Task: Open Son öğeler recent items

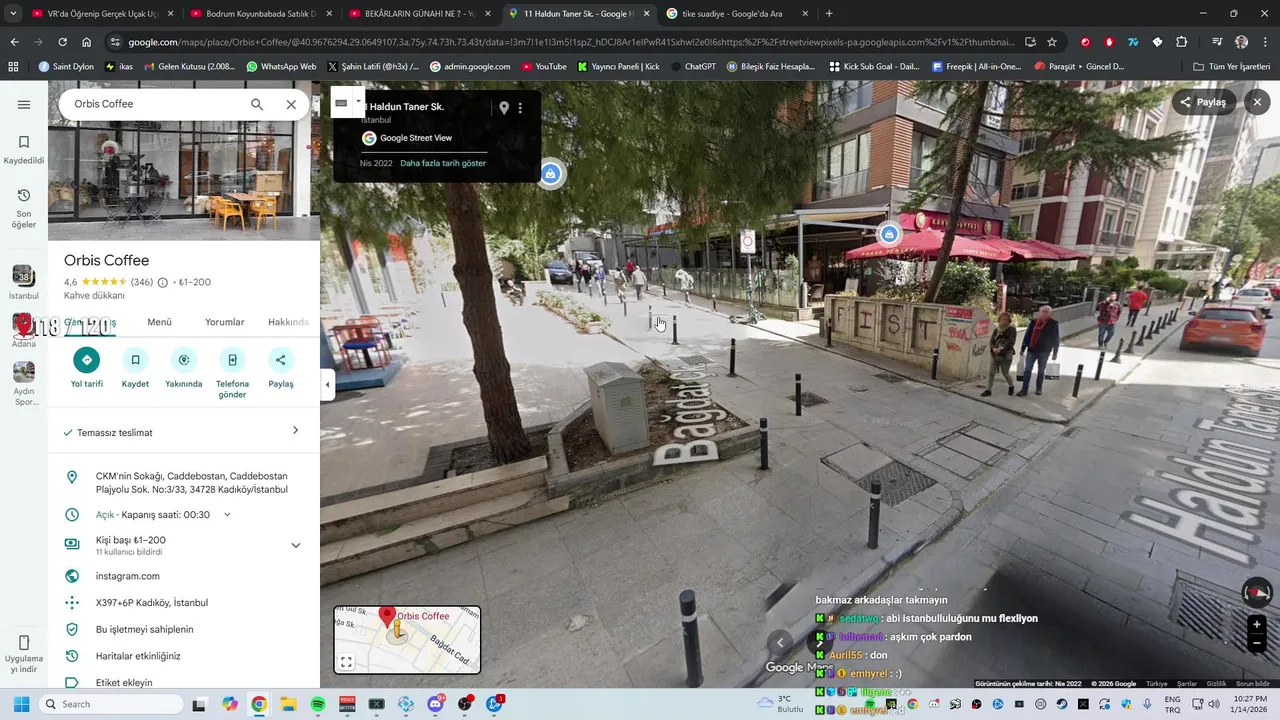Action: point(24,208)
